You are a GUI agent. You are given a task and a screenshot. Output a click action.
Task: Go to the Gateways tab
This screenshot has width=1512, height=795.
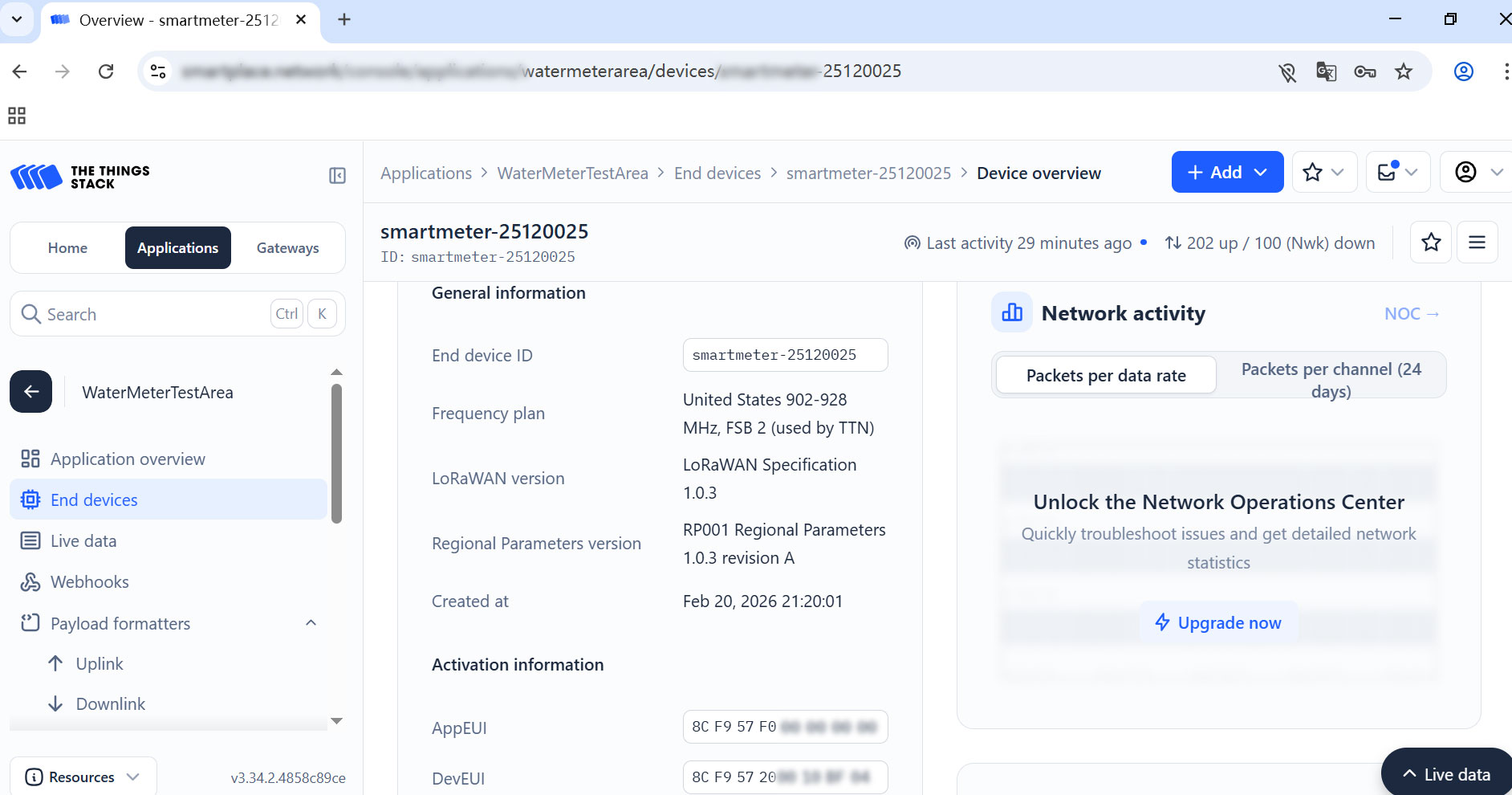[x=287, y=248]
